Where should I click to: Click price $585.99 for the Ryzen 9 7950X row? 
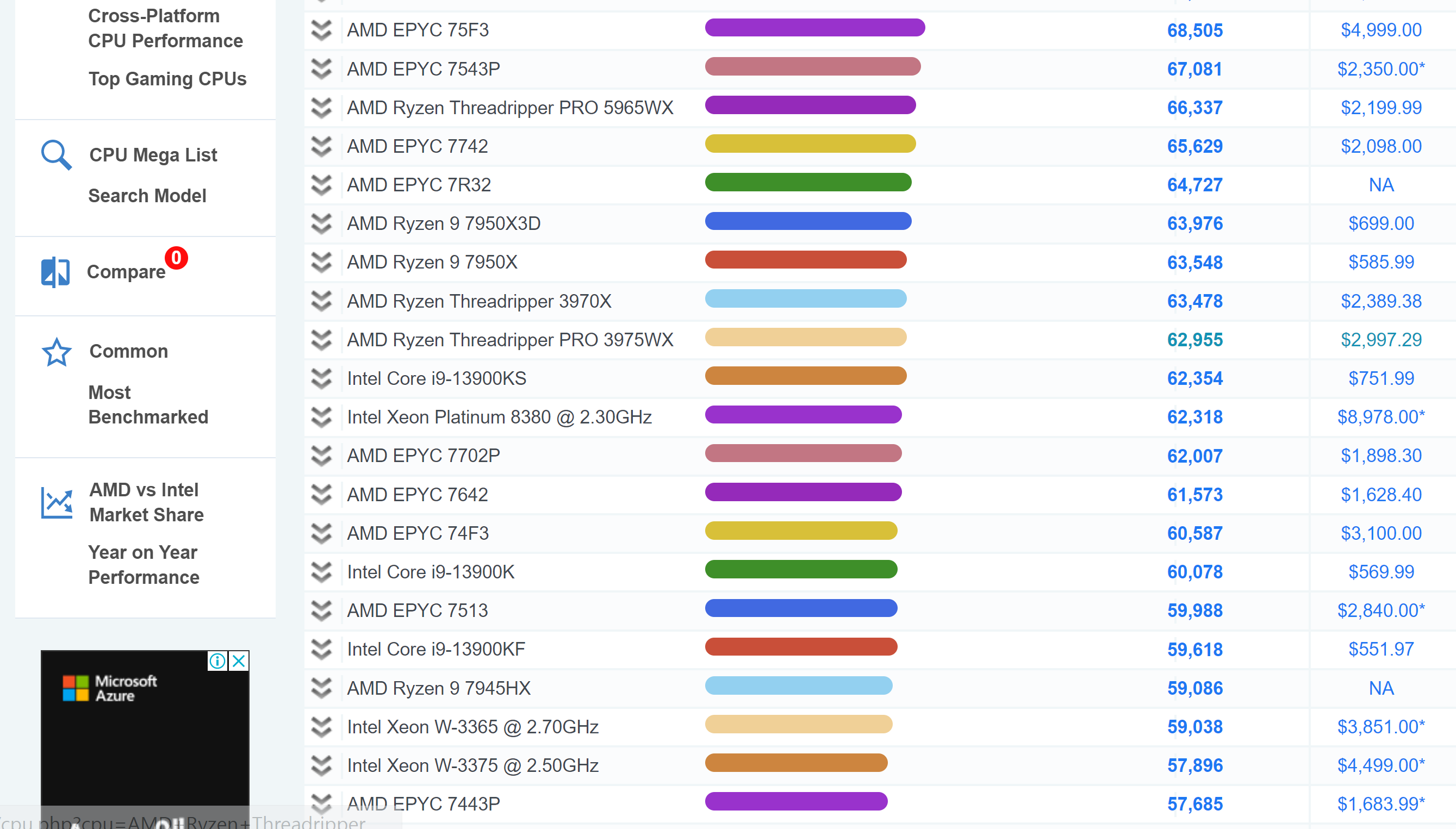click(x=1381, y=263)
